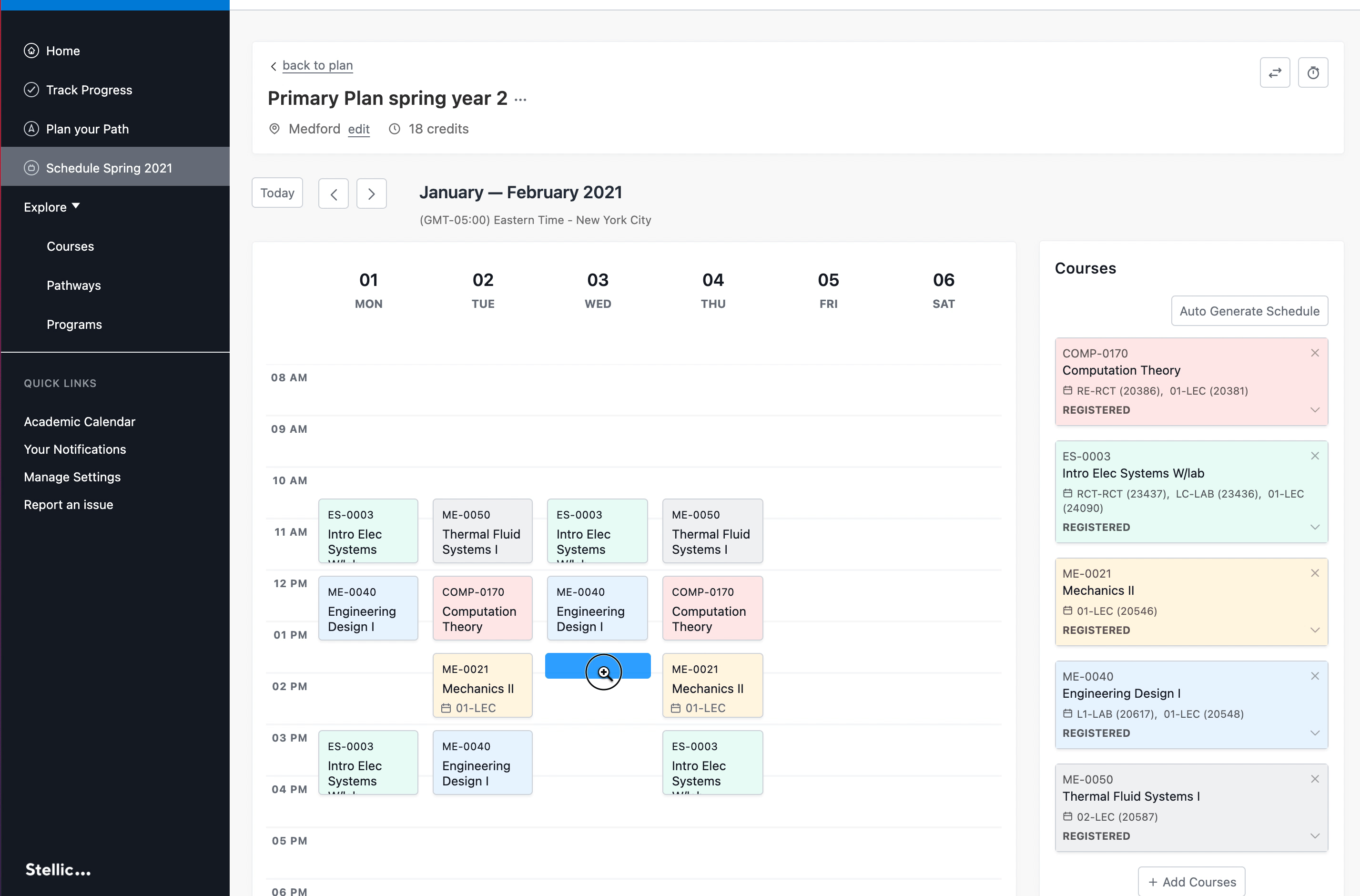Click the swap arrows icon button

(x=1274, y=72)
